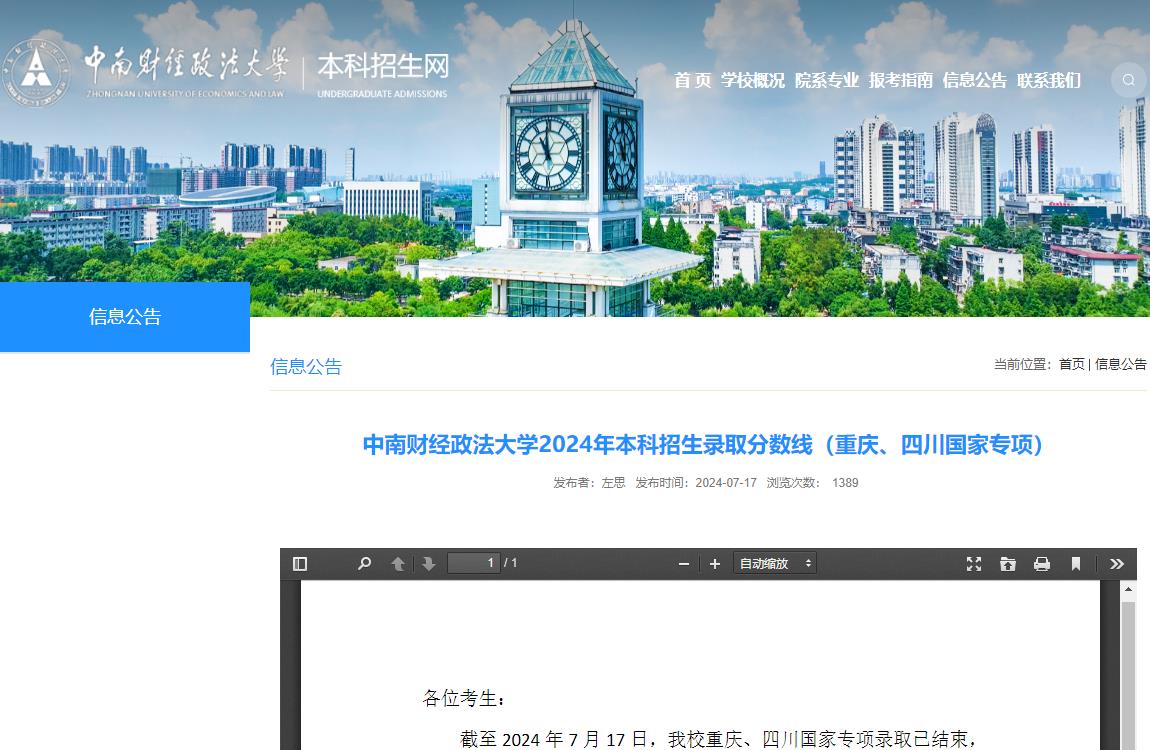The width and height of the screenshot is (1150, 750).
Task: Click the site search magnifier icon
Action: [1129, 80]
